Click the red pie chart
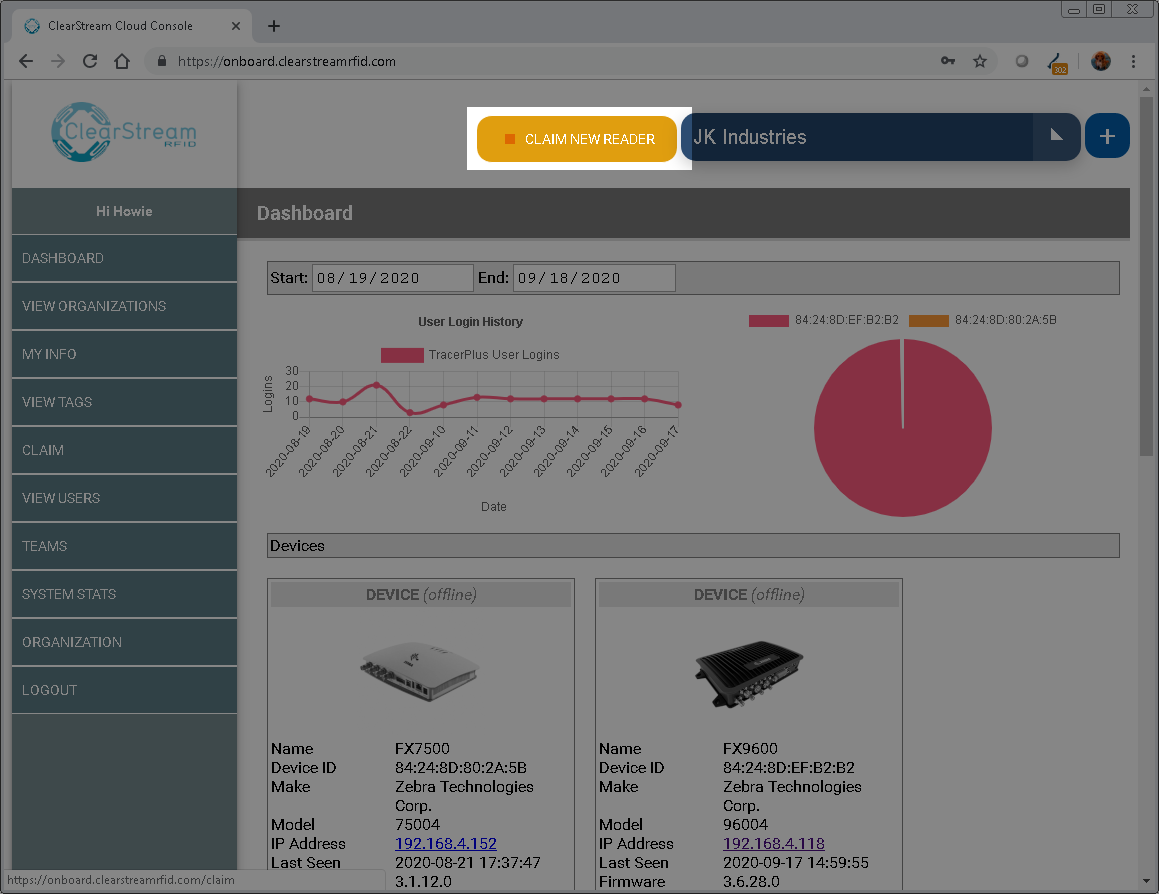Image resolution: width=1159 pixels, height=894 pixels. pos(903,428)
